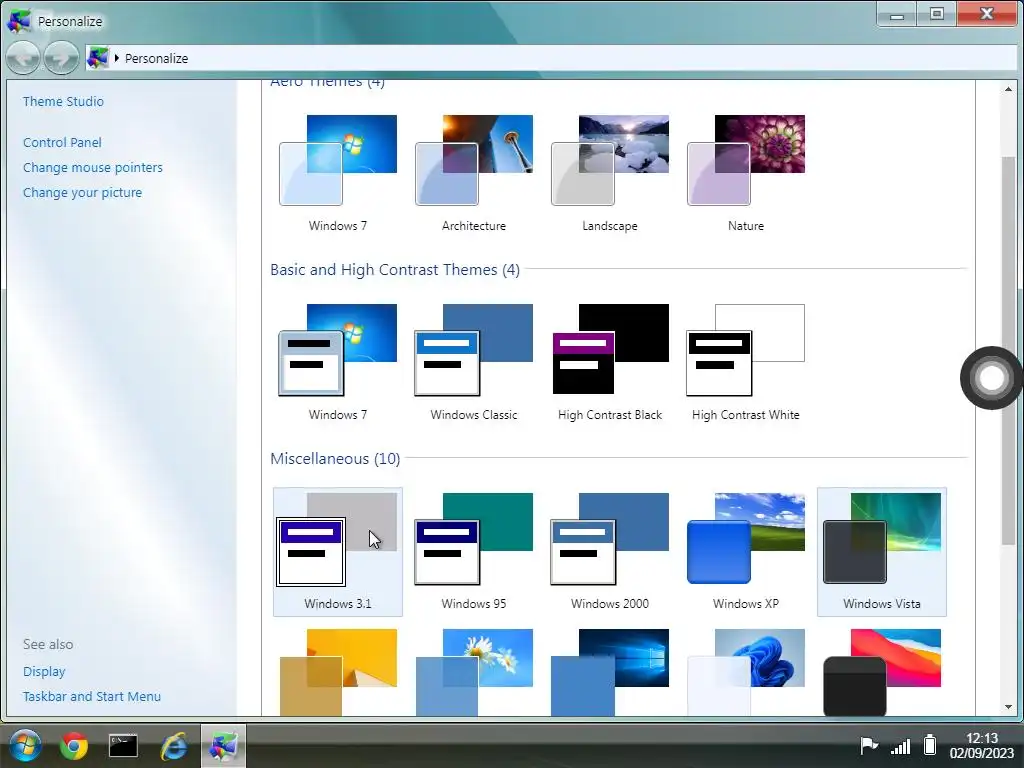
Task: Choose the Windows 95 theme
Action: point(473,551)
